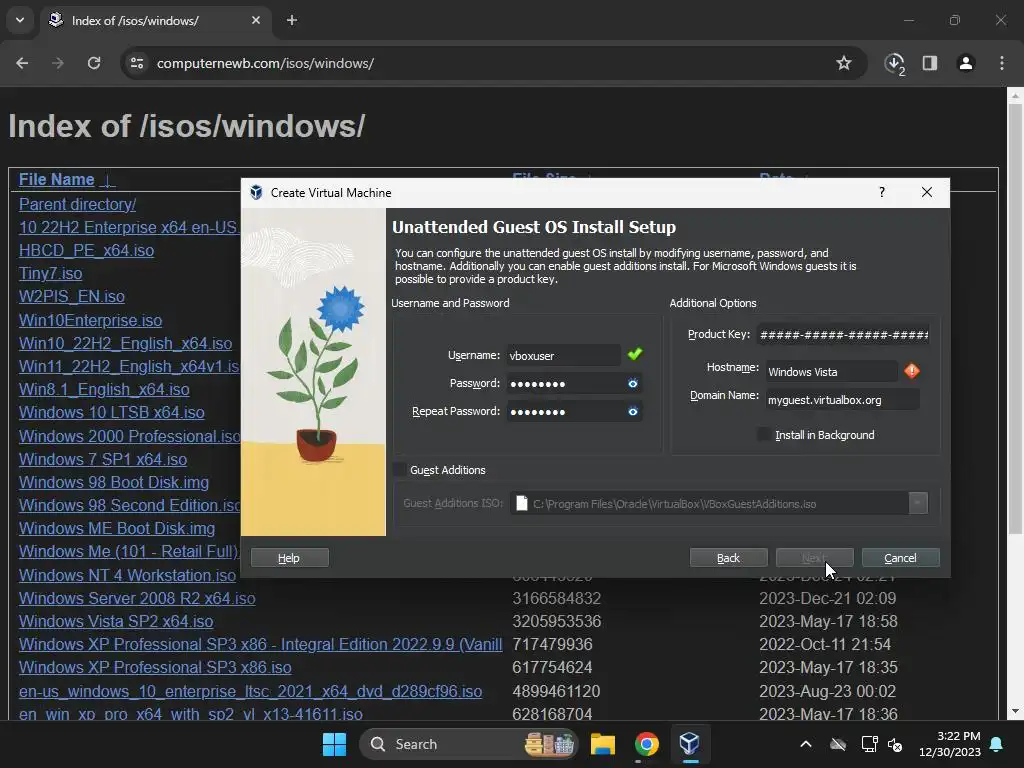The height and width of the screenshot is (768, 1024).
Task: Click the green checkmark beside Username
Action: pyautogui.click(x=635, y=354)
